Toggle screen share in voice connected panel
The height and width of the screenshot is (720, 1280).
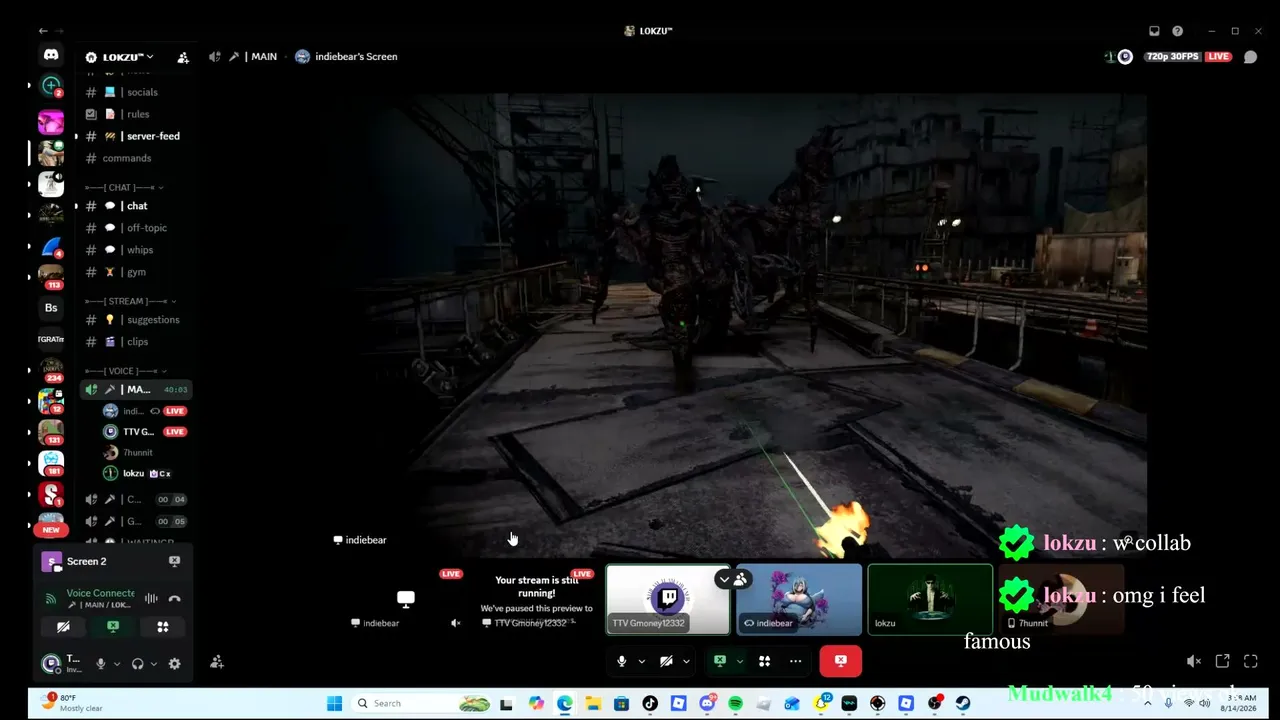point(113,627)
